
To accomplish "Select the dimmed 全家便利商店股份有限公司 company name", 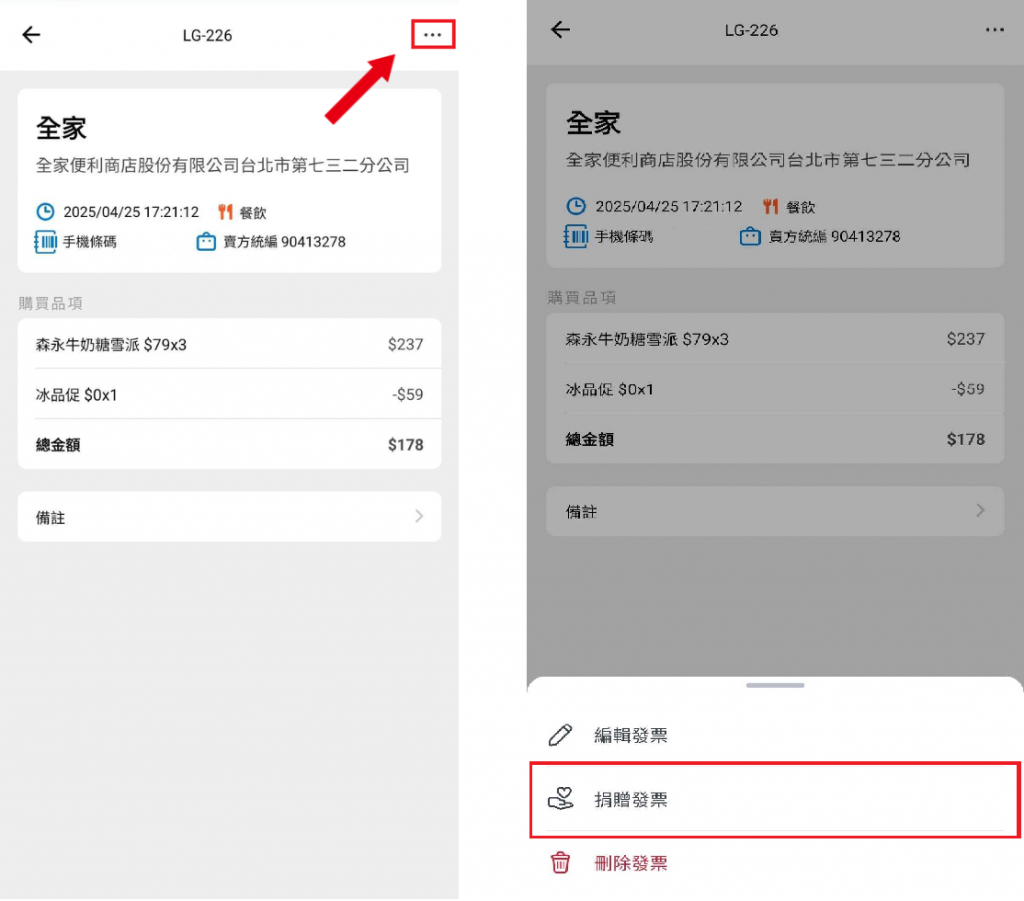I will click(768, 160).
